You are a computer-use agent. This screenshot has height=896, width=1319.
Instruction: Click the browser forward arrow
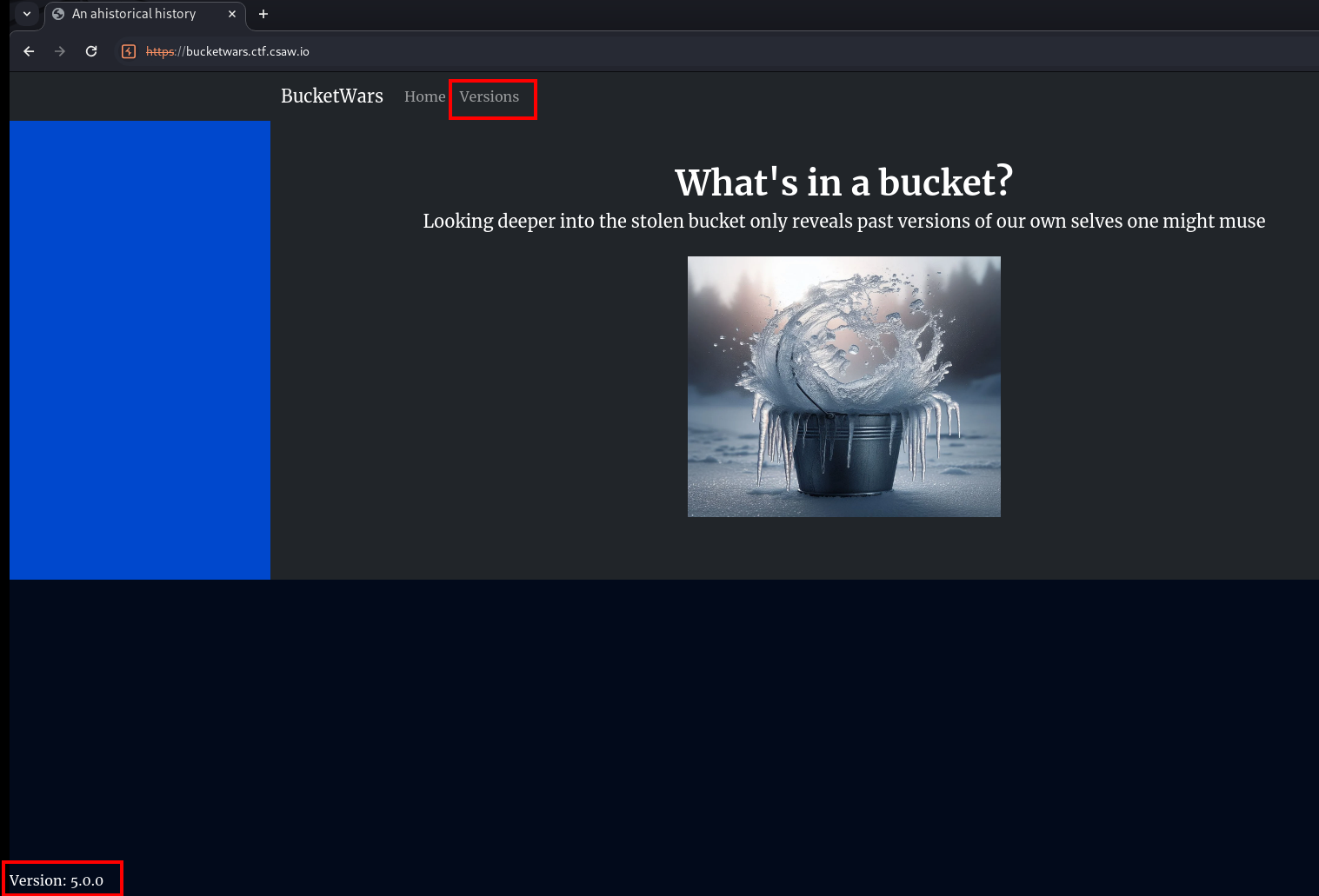click(x=60, y=51)
